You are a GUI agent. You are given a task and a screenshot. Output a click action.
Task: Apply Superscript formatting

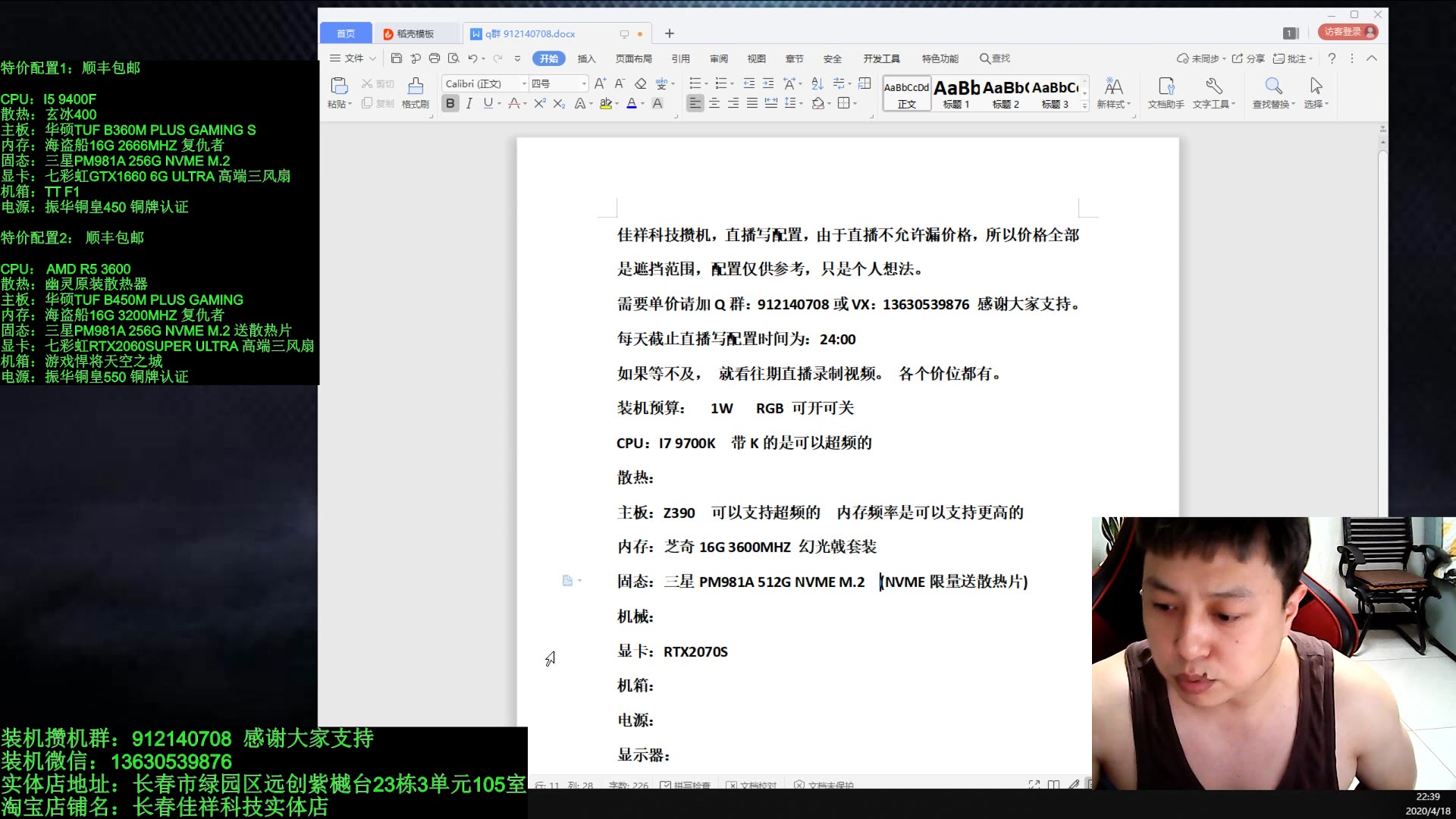(539, 103)
